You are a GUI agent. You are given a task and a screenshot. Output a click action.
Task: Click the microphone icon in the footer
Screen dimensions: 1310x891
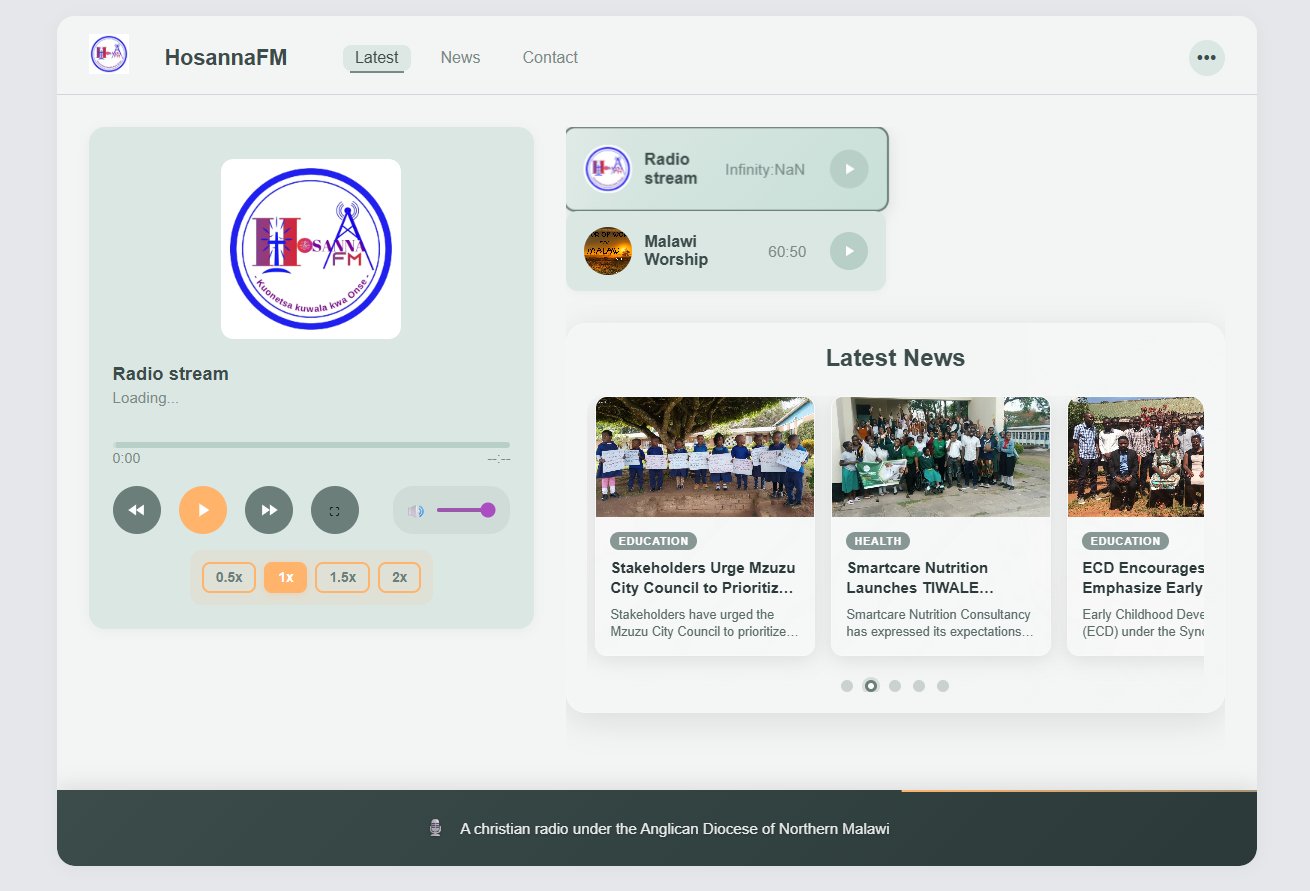435,827
